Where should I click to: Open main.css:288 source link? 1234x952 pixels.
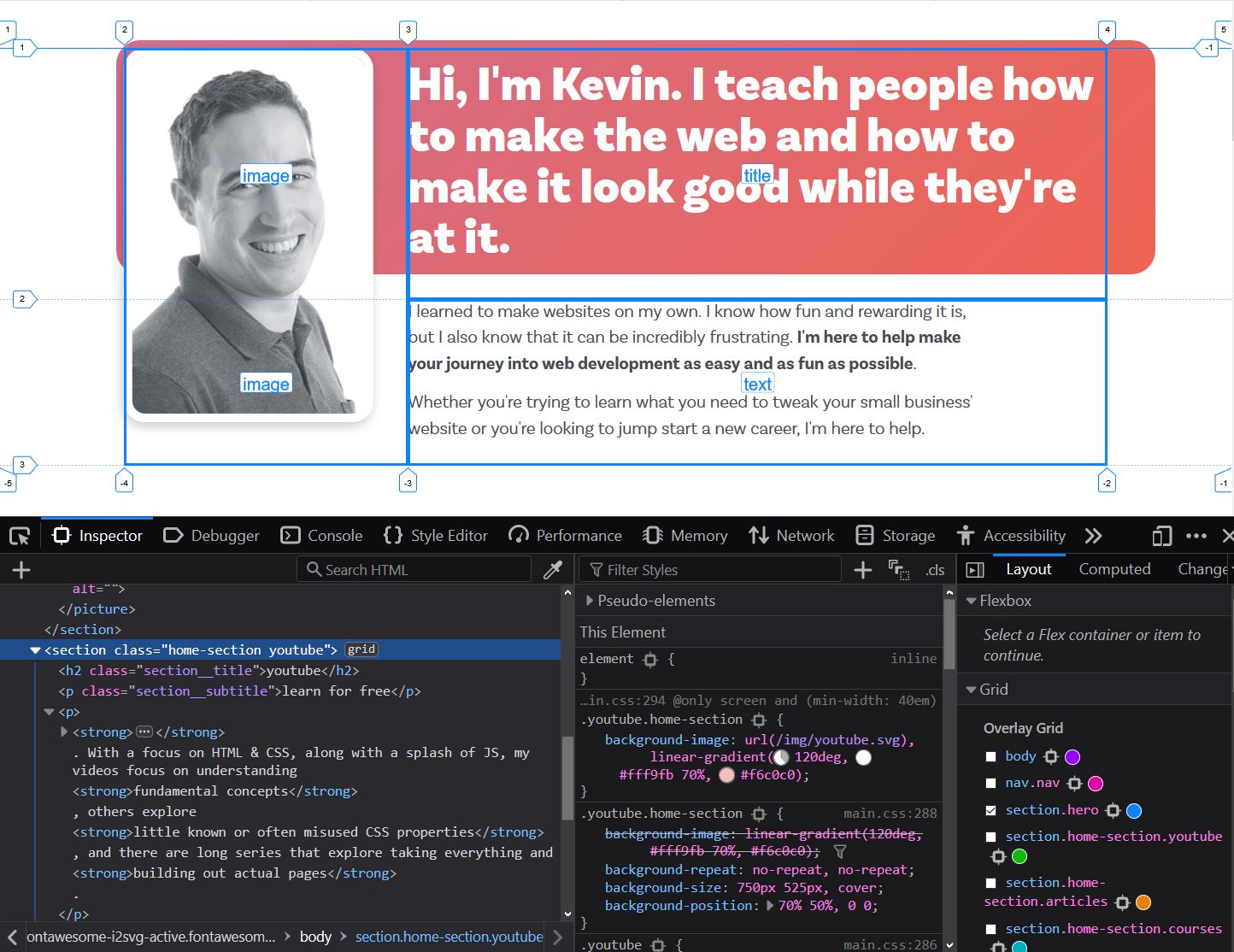click(x=890, y=814)
